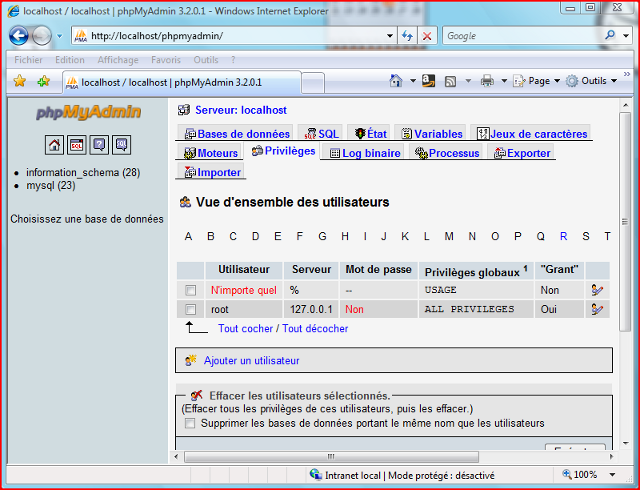Open the empty new tab button

pyautogui.click(x=313, y=82)
